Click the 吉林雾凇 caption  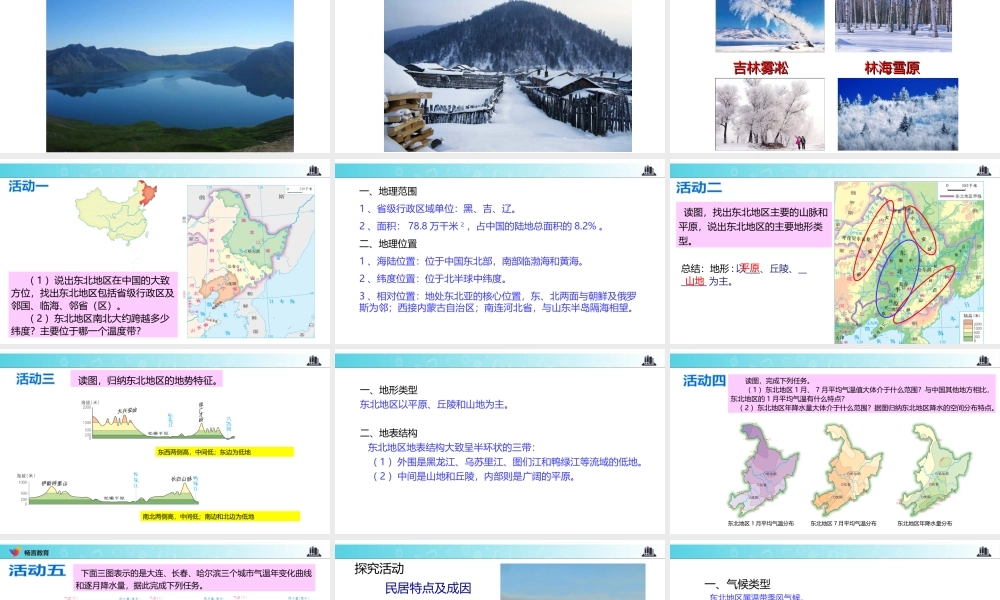click(760, 68)
